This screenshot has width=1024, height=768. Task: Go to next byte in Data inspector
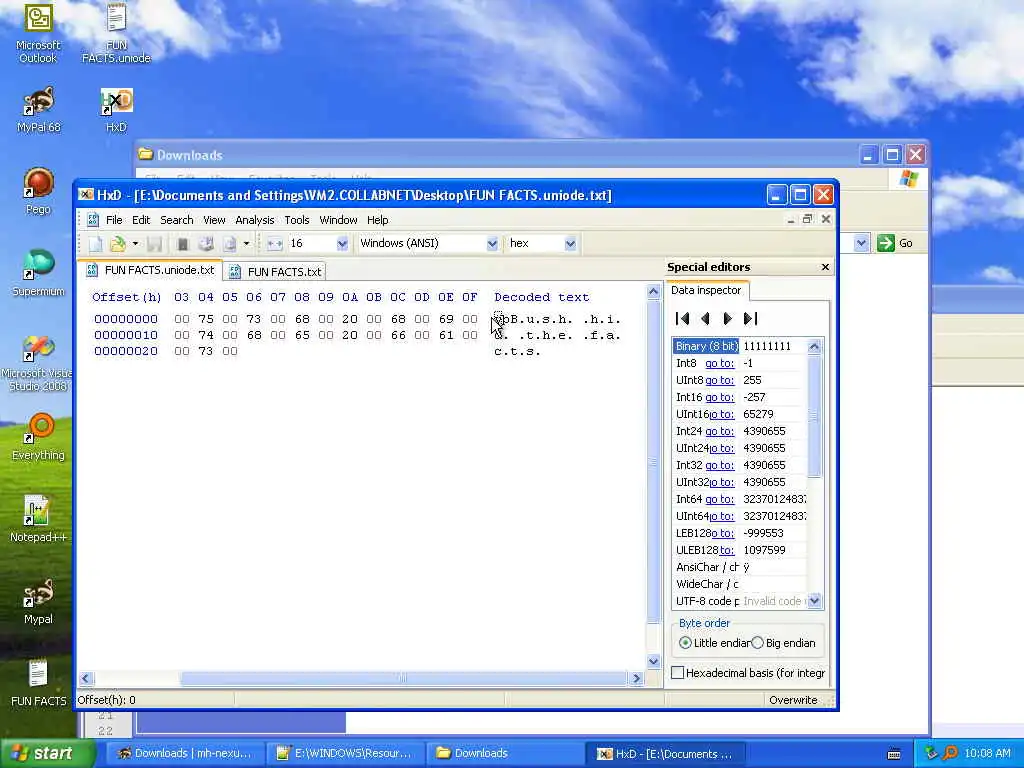pos(728,319)
